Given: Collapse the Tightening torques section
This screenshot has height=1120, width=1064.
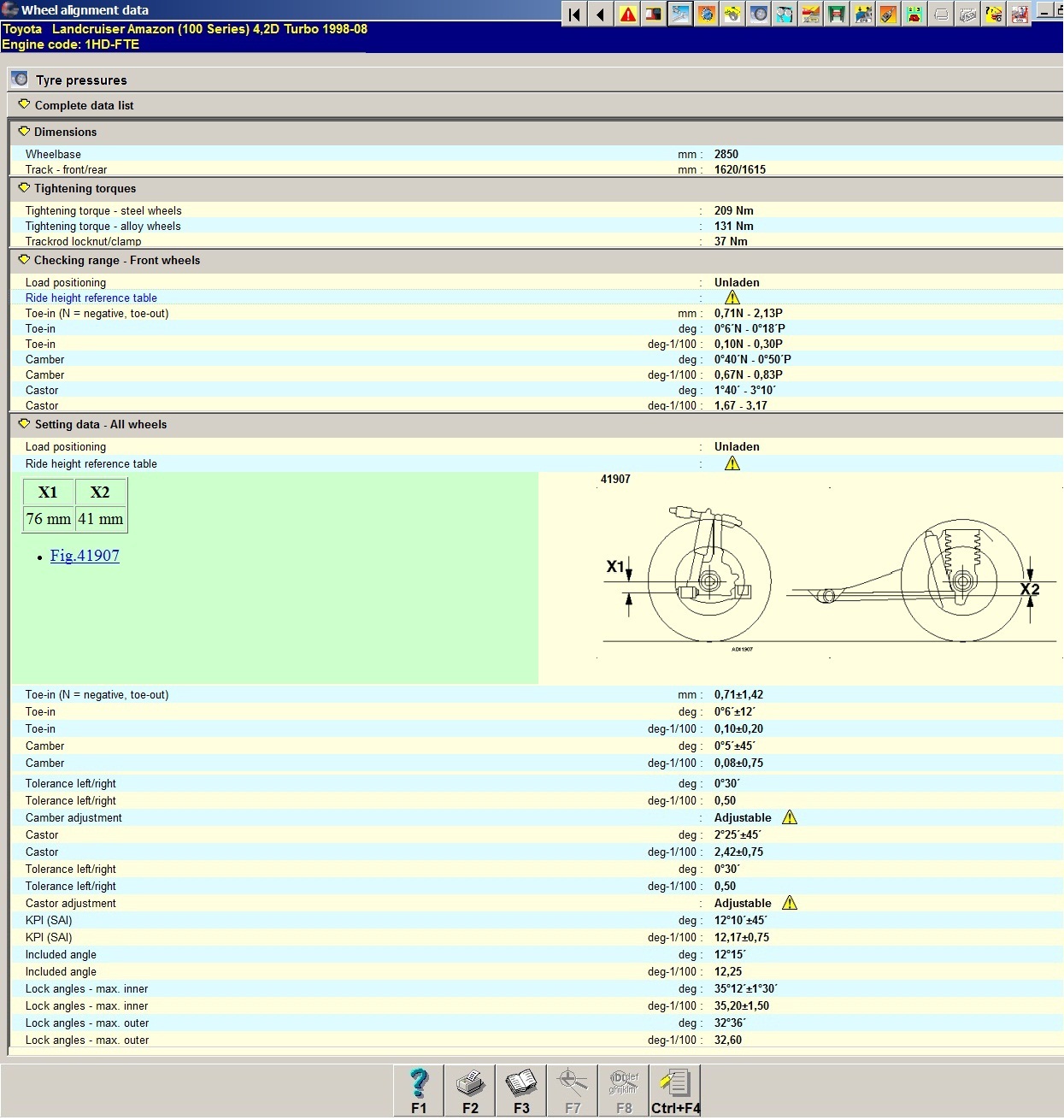Looking at the screenshot, I should click(x=24, y=188).
